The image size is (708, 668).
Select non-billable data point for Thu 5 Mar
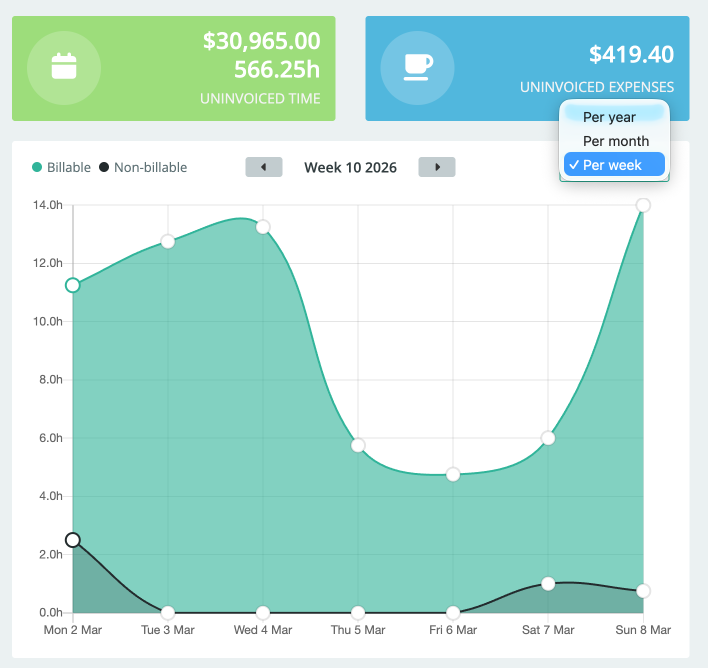(358, 613)
